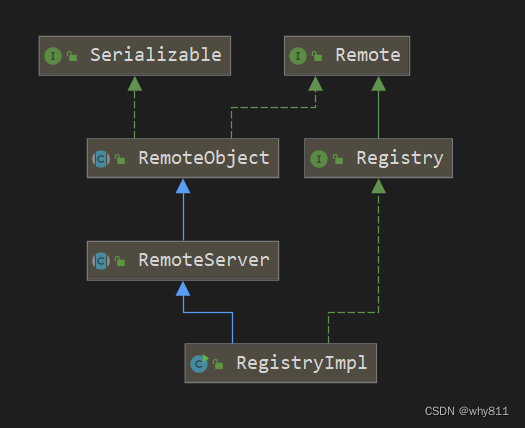Click the RemoteServer abstract class icon
The height and width of the screenshot is (428, 525).
pyautogui.click(x=101, y=261)
